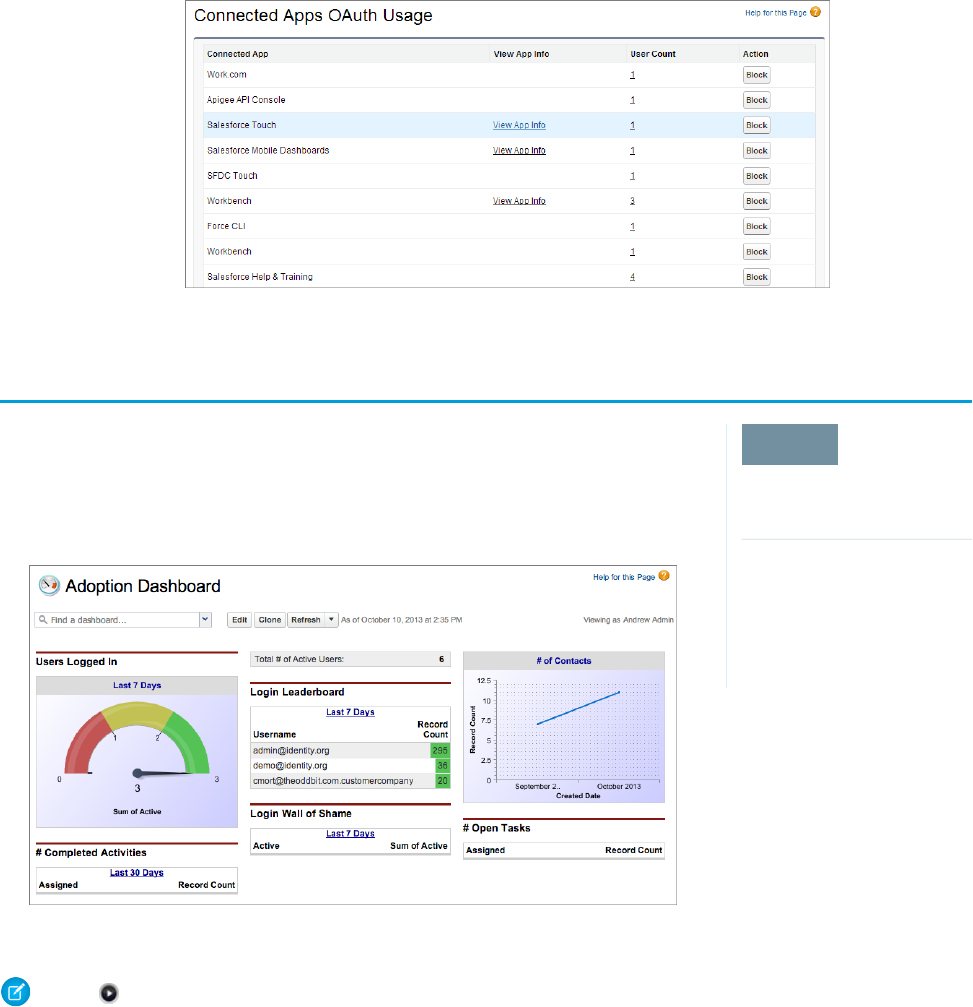Click Last 7 Days link in Users Logged In
This screenshot has width=973, height=1007.
click(x=137, y=685)
